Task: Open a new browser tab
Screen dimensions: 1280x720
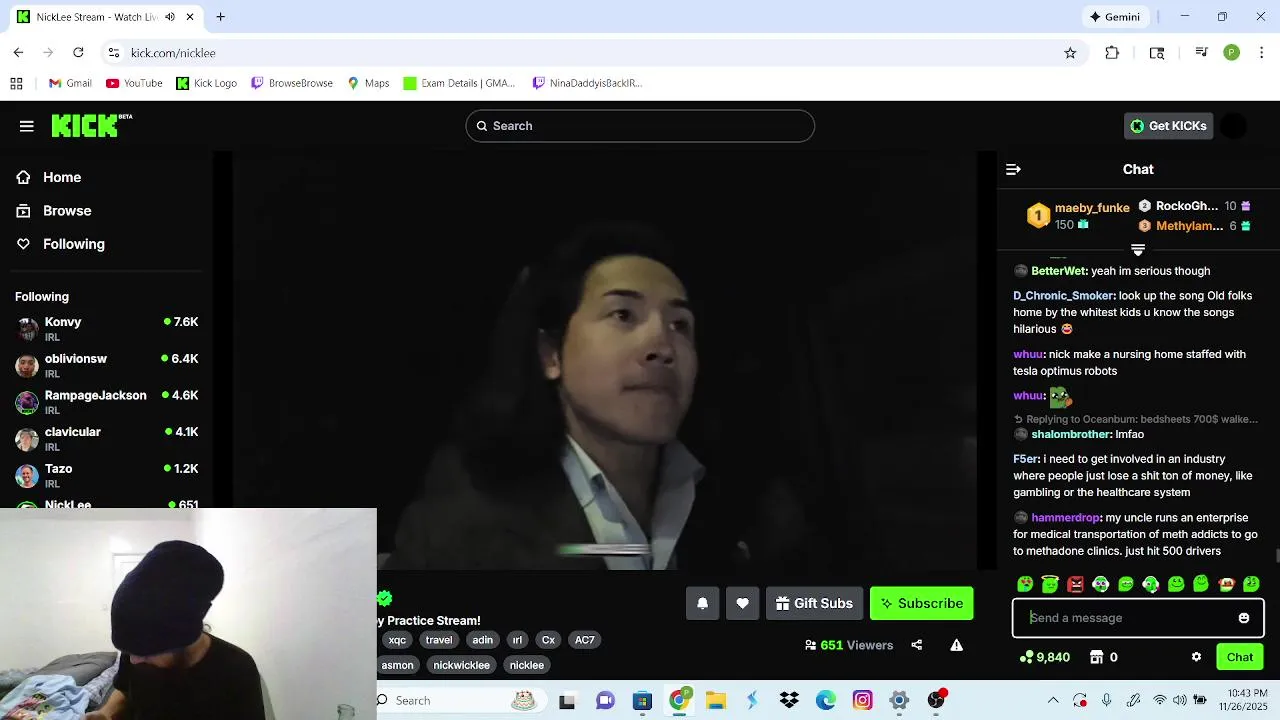Action: click(x=220, y=17)
